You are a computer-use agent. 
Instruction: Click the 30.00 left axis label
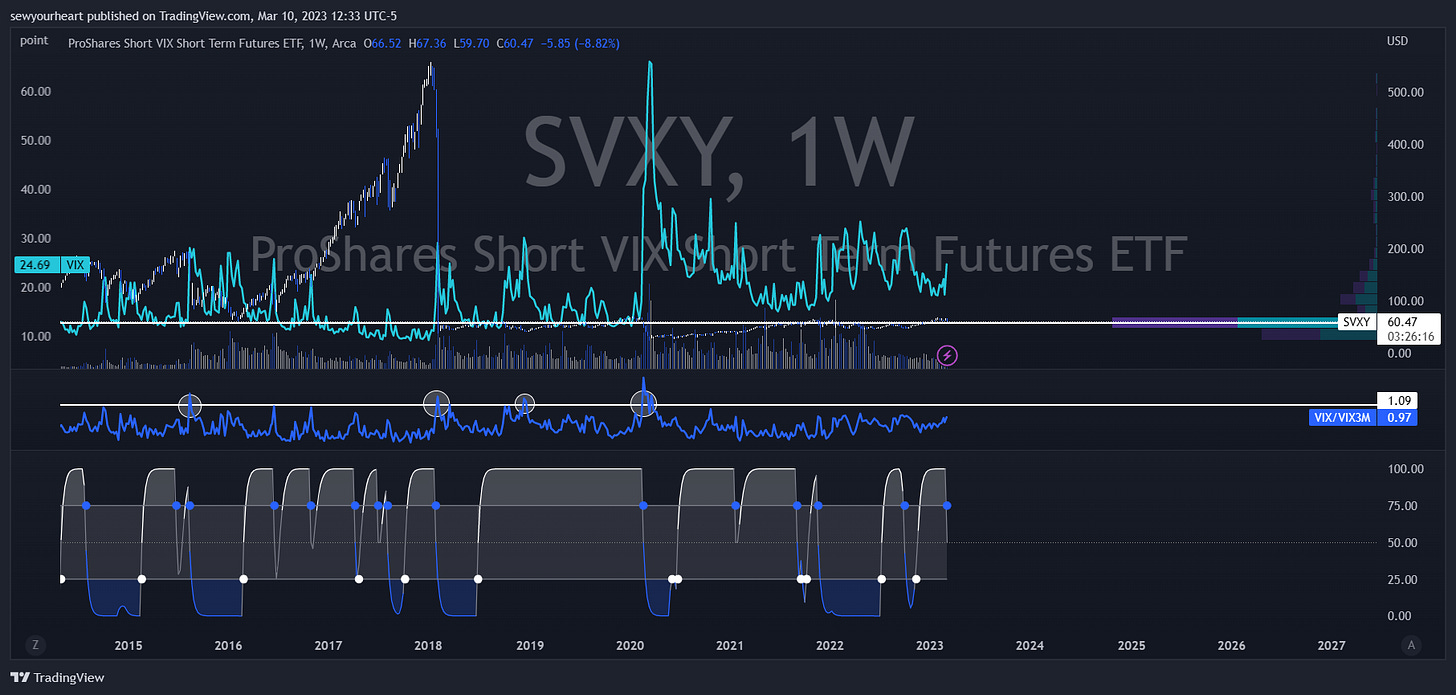click(x=37, y=238)
